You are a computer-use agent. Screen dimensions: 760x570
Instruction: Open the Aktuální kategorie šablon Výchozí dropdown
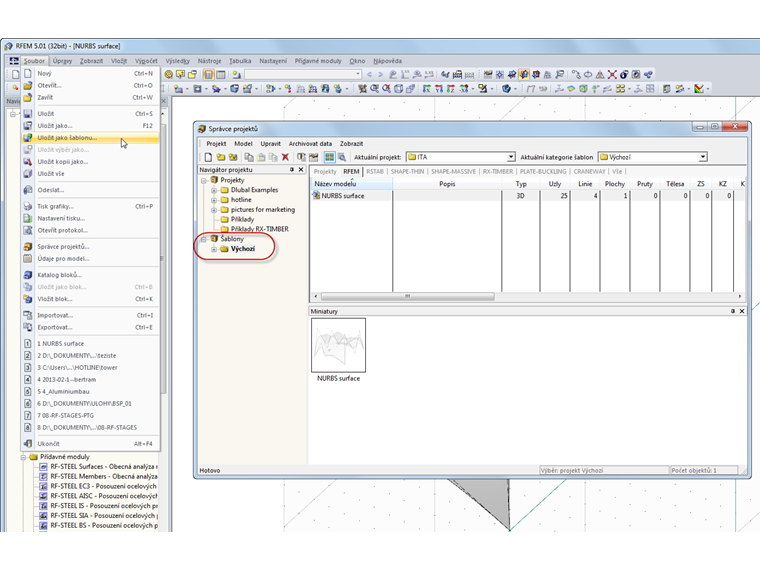tap(703, 157)
